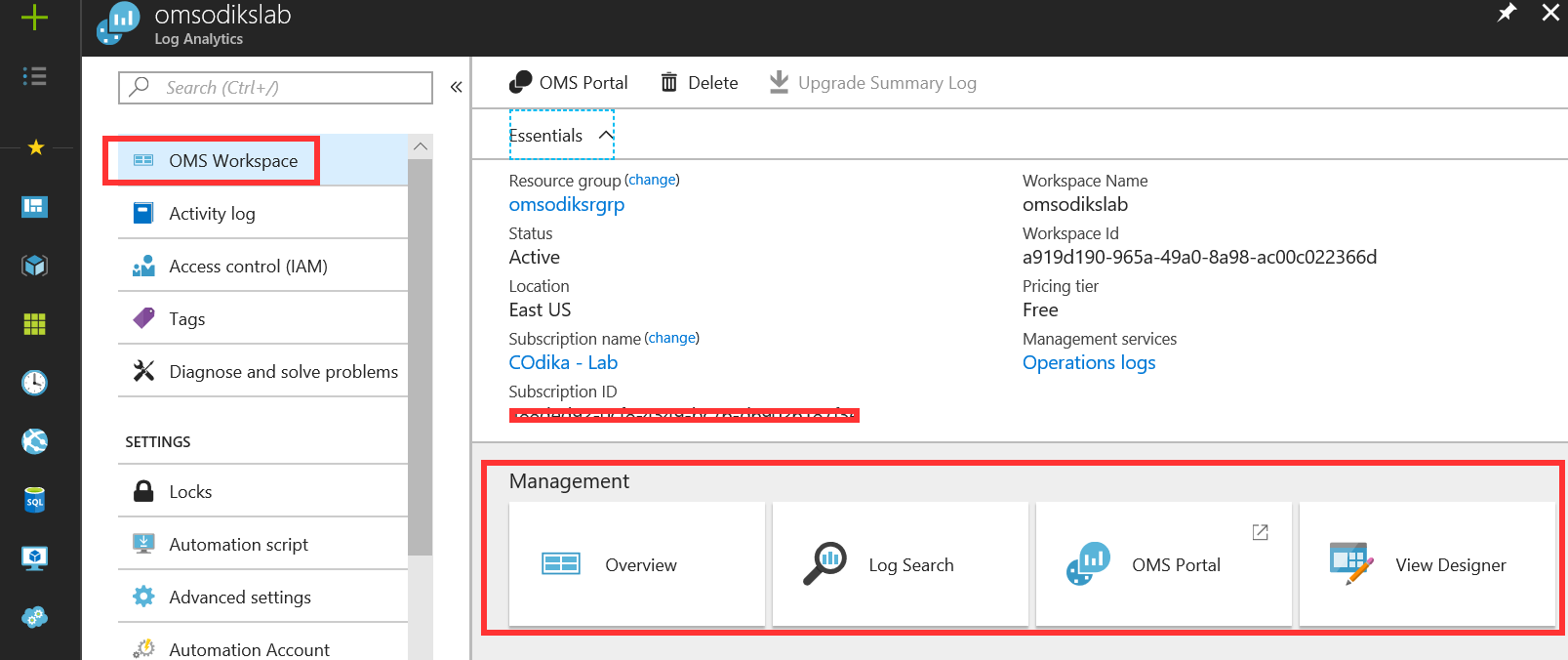Open the SQL databases icon
The image size is (1568, 660).
click(x=35, y=500)
